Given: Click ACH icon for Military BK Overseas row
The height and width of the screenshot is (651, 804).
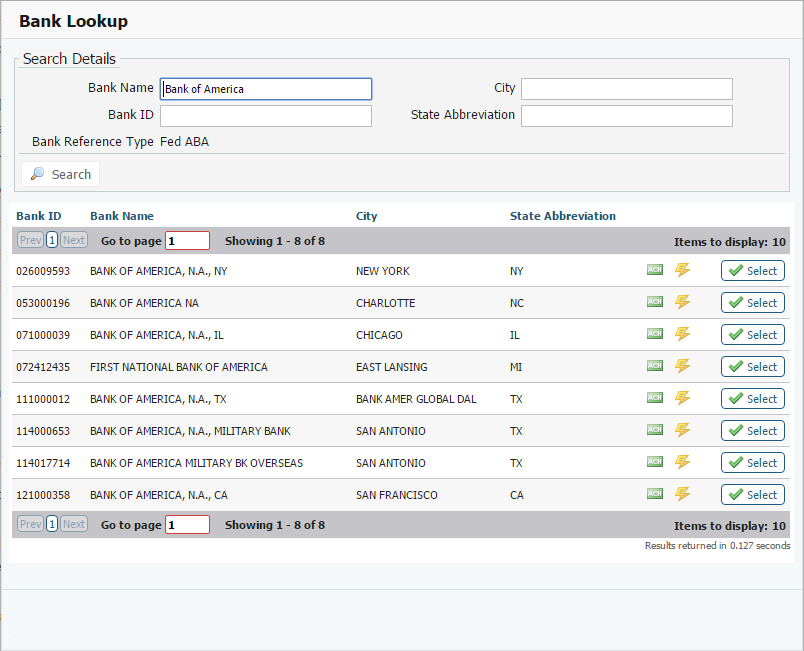Looking at the screenshot, I should click(655, 462).
